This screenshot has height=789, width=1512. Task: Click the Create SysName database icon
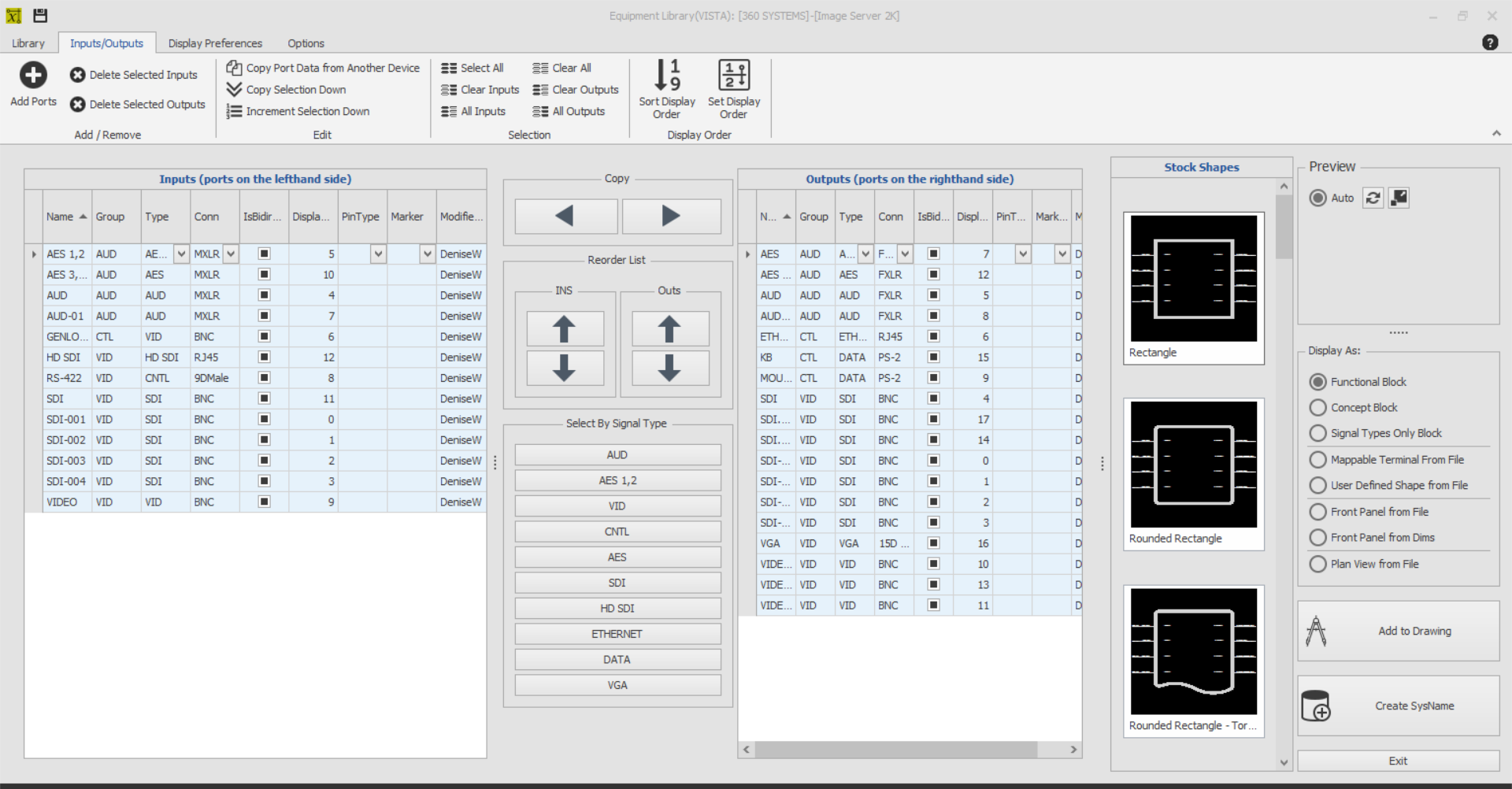(x=1316, y=706)
